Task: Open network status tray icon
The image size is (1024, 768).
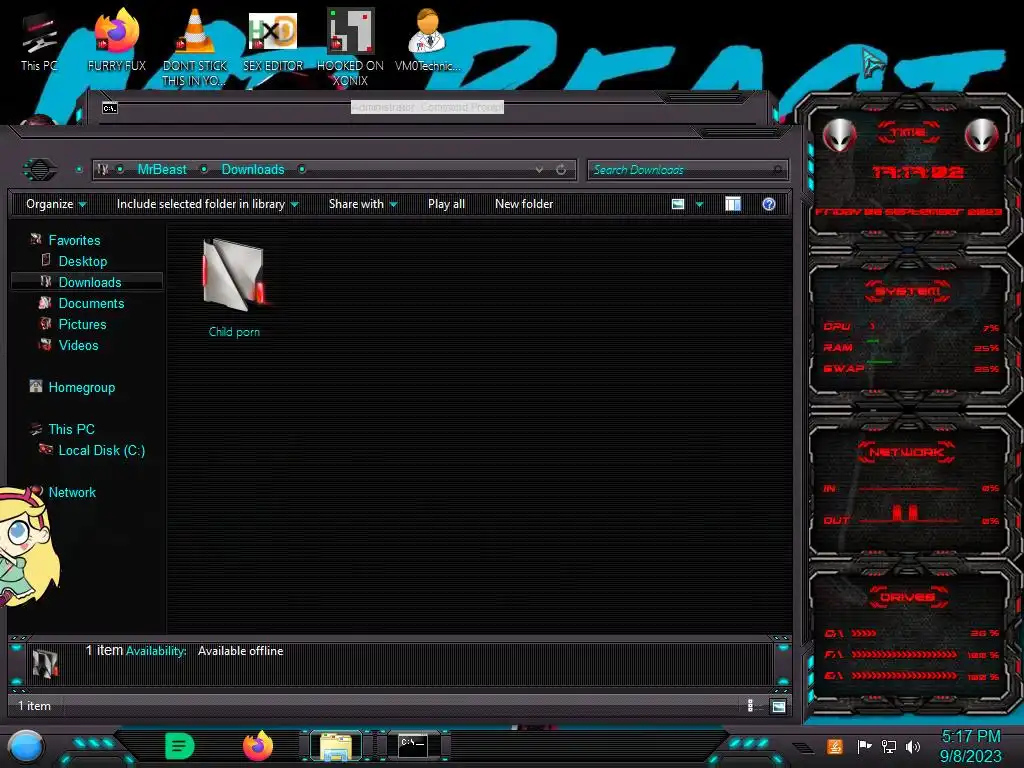Action: coord(888,746)
